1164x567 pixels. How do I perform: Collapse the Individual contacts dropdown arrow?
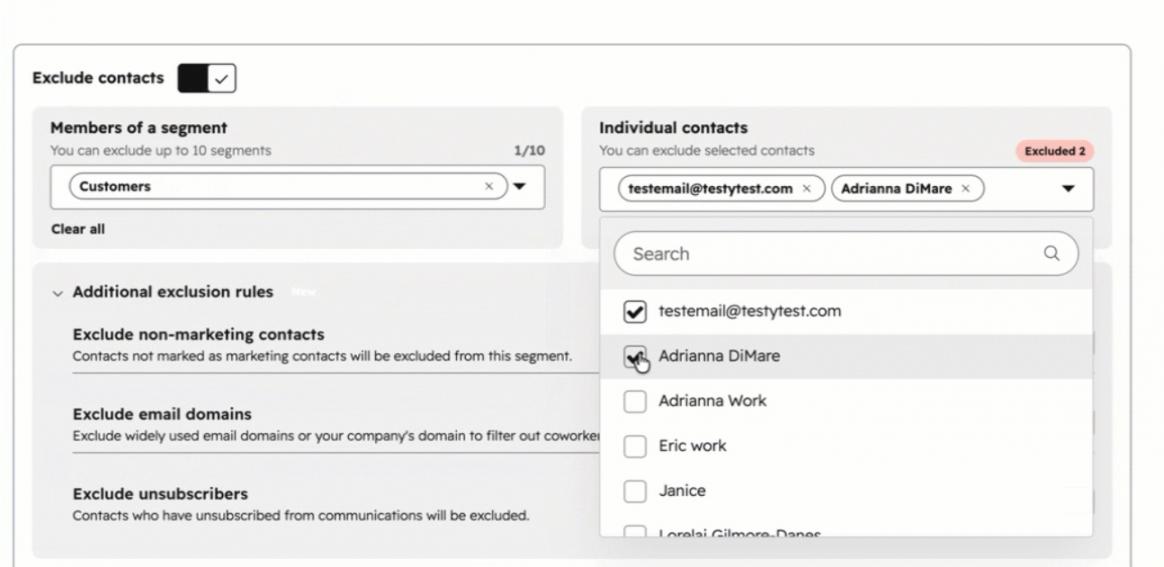pyautogui.click(x=1068, y=189)
